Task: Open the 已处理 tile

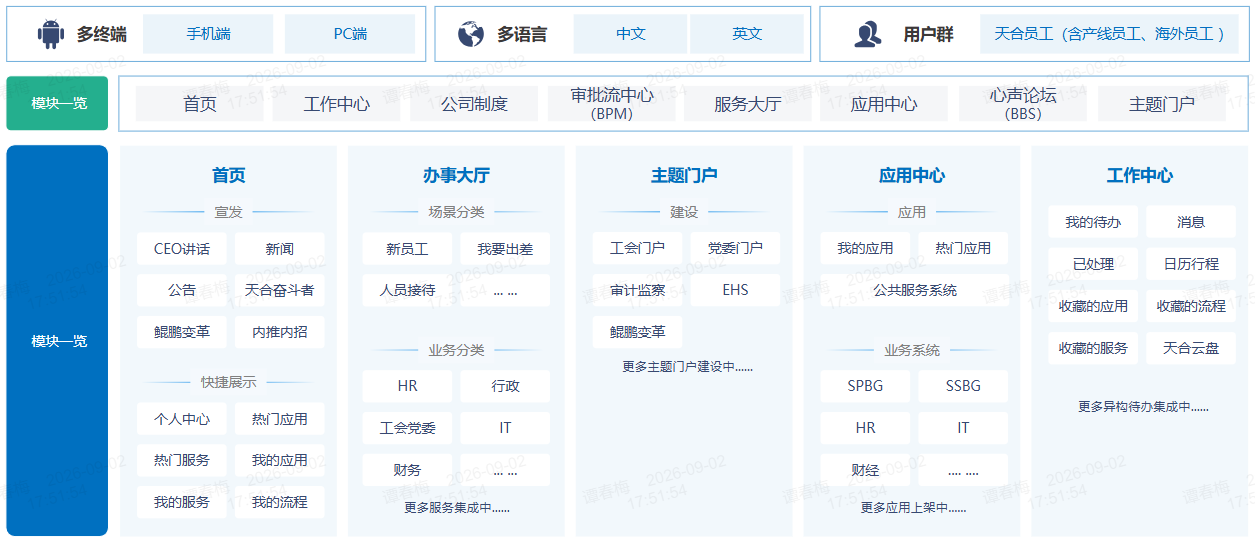Action: click(x=1093, y=264)
